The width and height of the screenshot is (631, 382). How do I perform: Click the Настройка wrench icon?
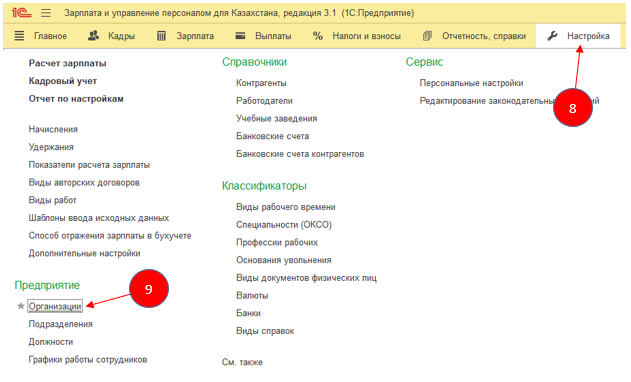point(552,36)
